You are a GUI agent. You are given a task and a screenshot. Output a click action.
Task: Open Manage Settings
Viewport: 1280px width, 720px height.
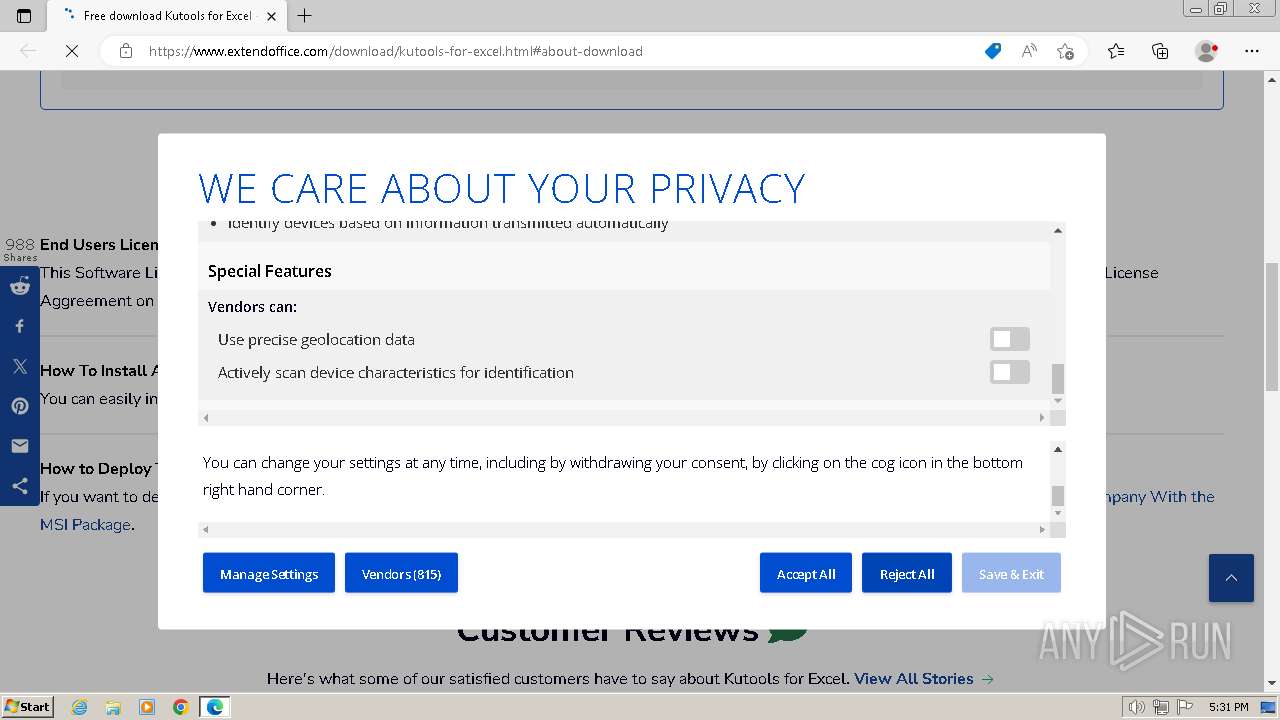point(269,573)
